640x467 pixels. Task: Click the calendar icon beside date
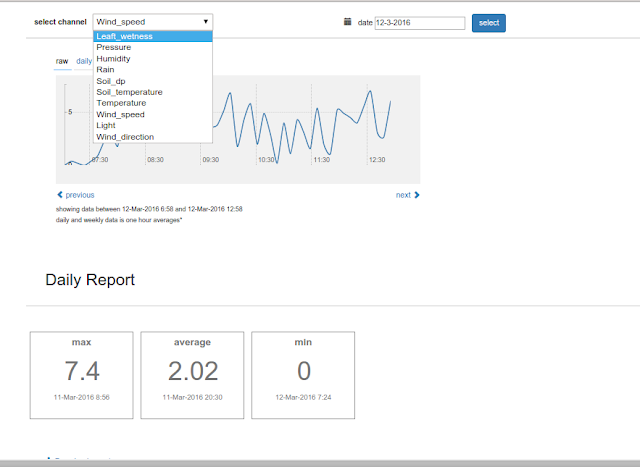click(x=347, y=22)
